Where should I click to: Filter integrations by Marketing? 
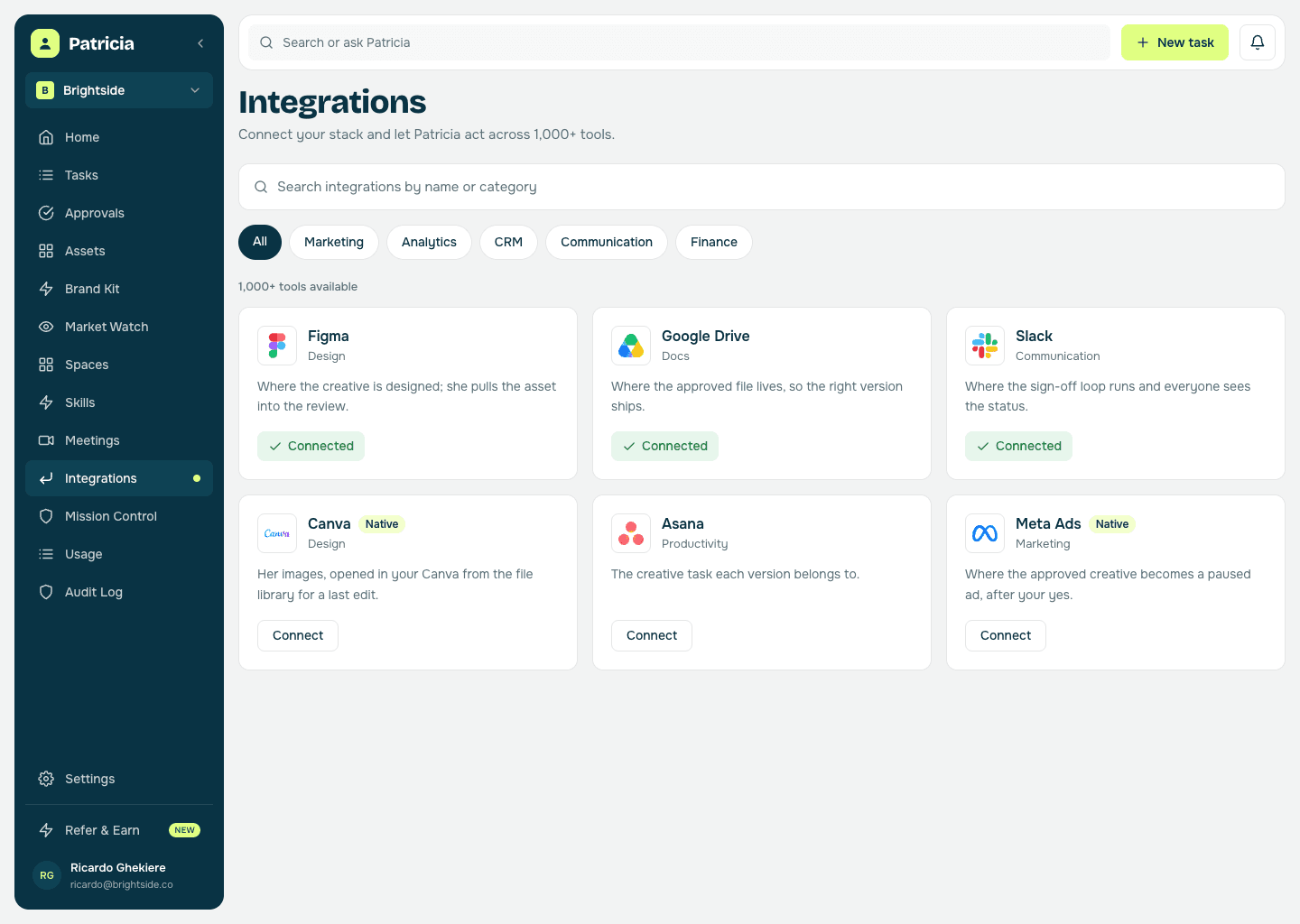[334, 242]
